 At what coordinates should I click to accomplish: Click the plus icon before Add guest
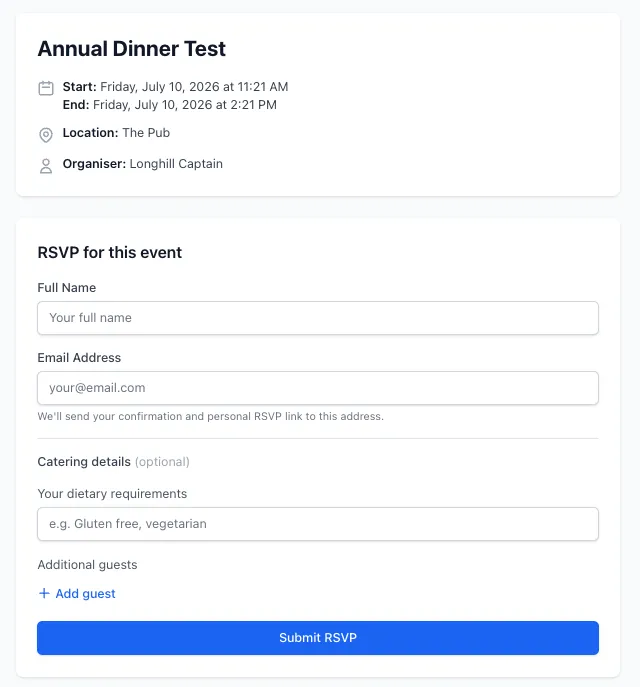coord(44,593)
